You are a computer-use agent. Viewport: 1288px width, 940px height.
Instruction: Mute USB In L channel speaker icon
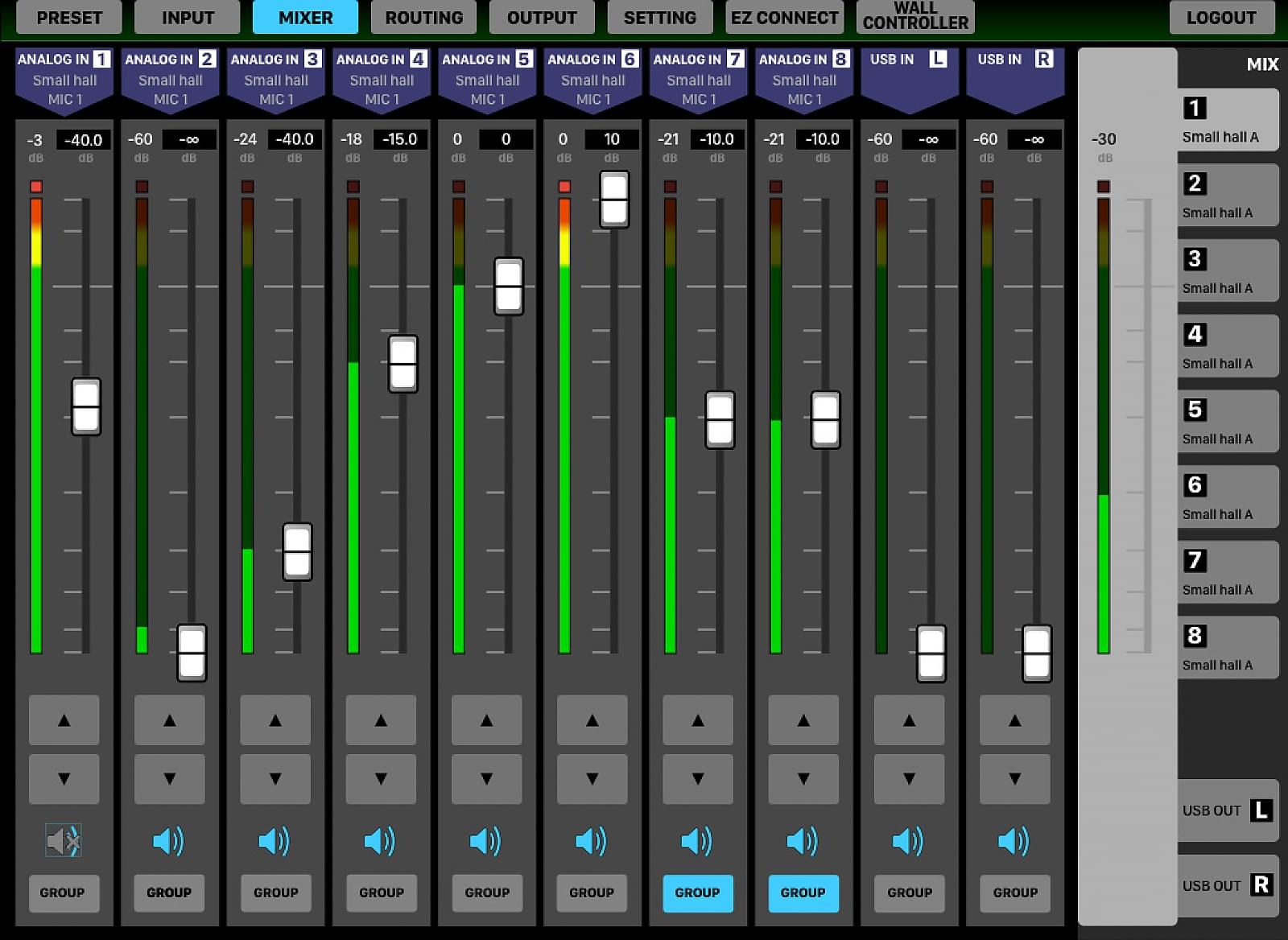pyautogui.click(x=909, y=841)
